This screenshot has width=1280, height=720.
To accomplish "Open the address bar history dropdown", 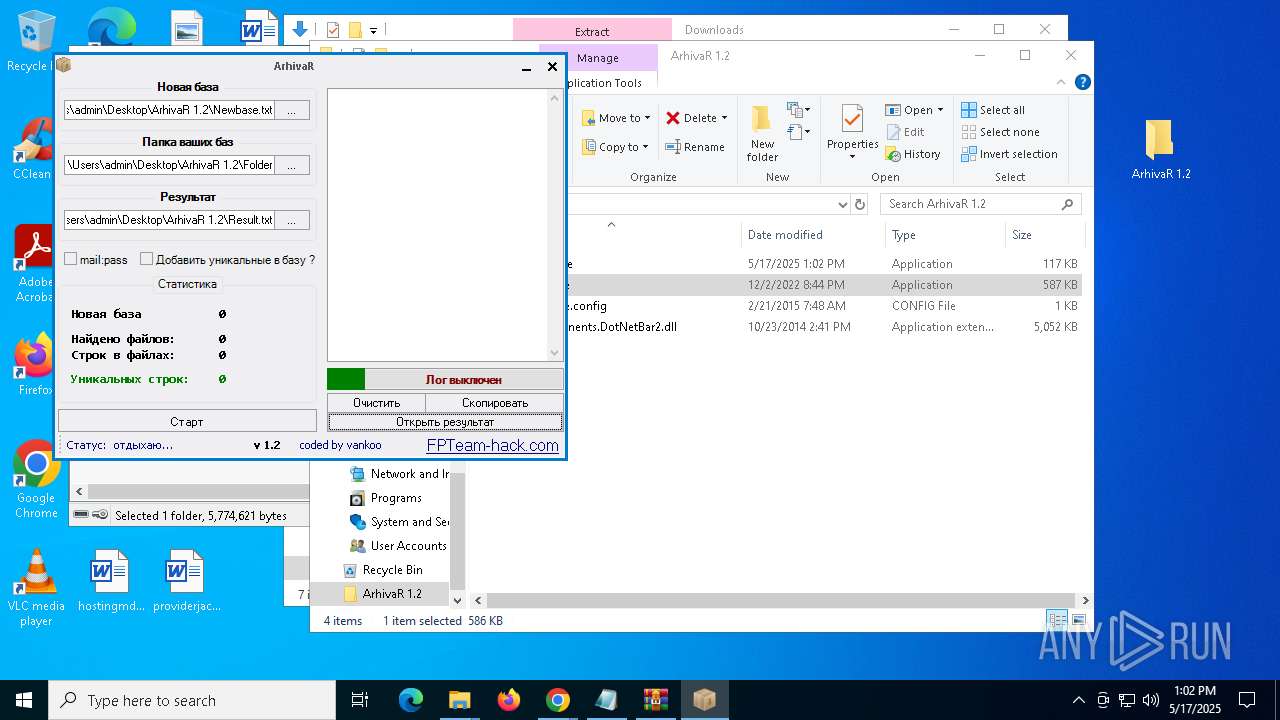I will pyautogui.click(x=843, y=204).
